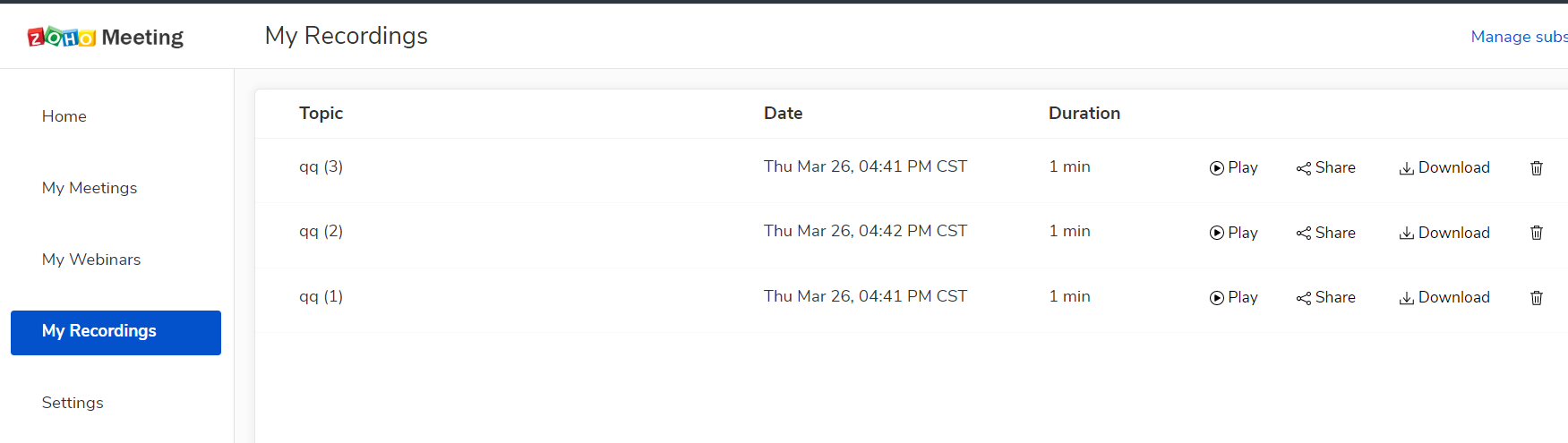Click the Zoho Meeting logo
Image resolution: width=1568 pixels, height=443 pixels.
tap(106, 37)
